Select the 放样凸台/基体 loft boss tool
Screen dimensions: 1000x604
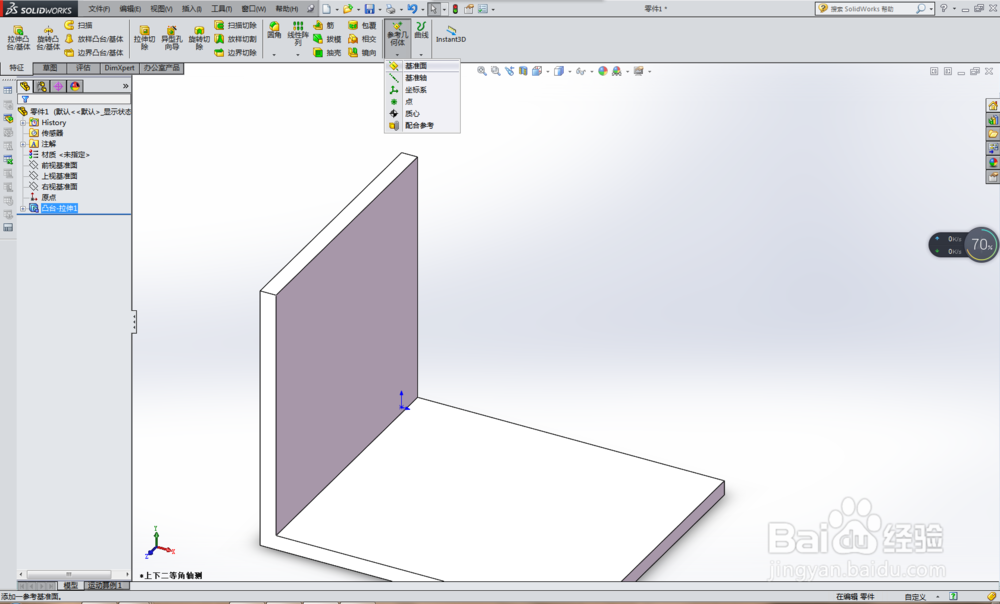click(x=94, y=39)
